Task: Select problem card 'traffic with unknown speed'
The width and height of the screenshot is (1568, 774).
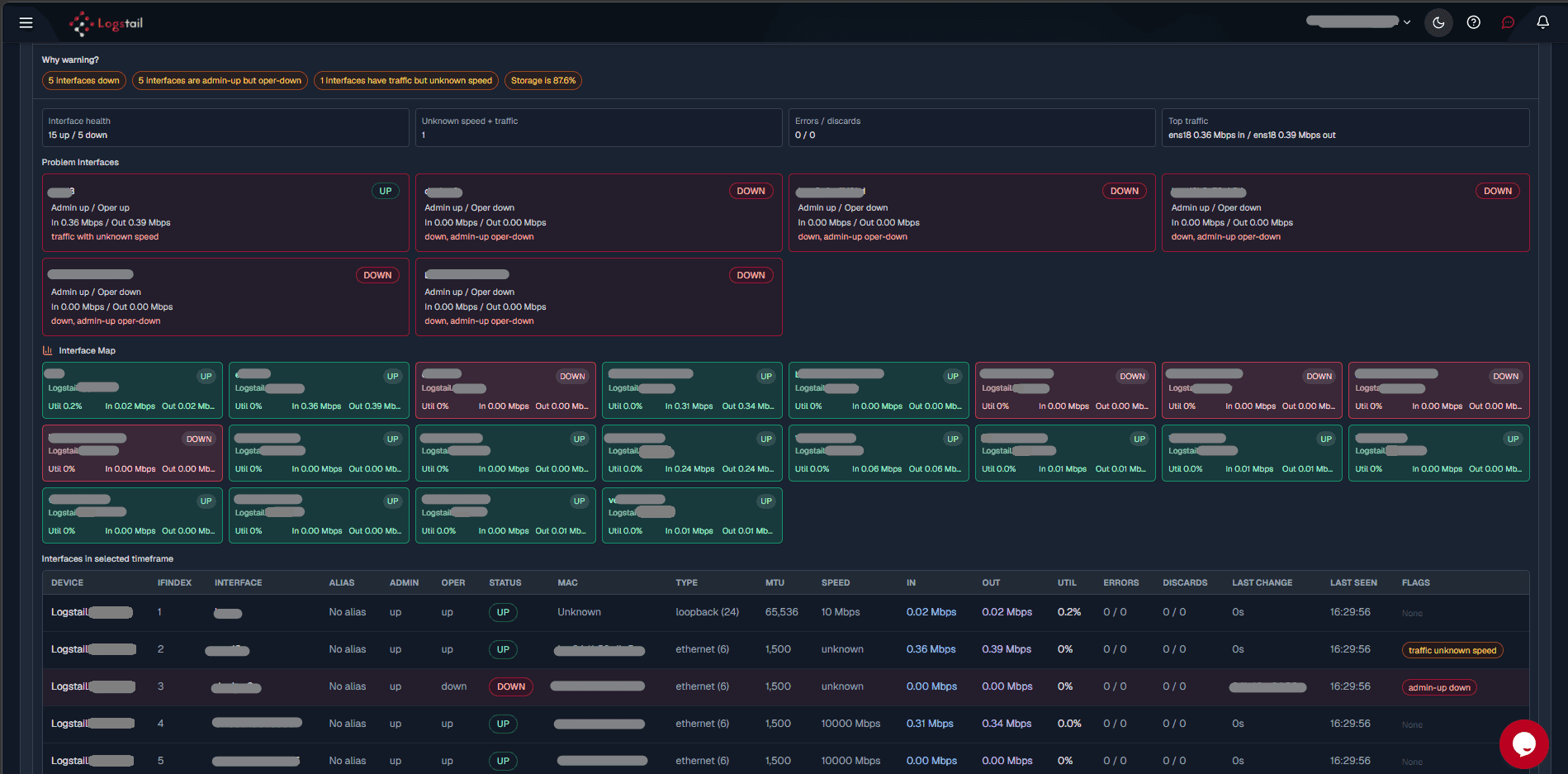Action: click(x=225, y=213)
